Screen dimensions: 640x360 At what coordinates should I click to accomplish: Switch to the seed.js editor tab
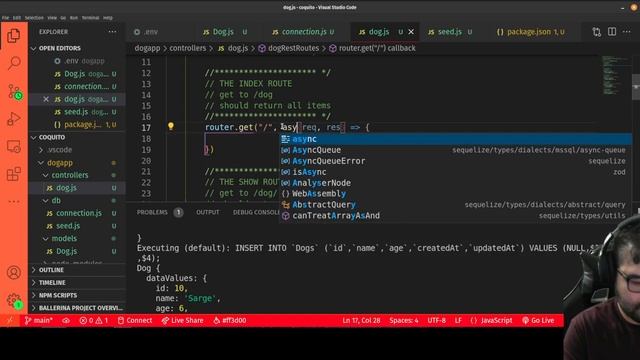click(x=450, y=32)
